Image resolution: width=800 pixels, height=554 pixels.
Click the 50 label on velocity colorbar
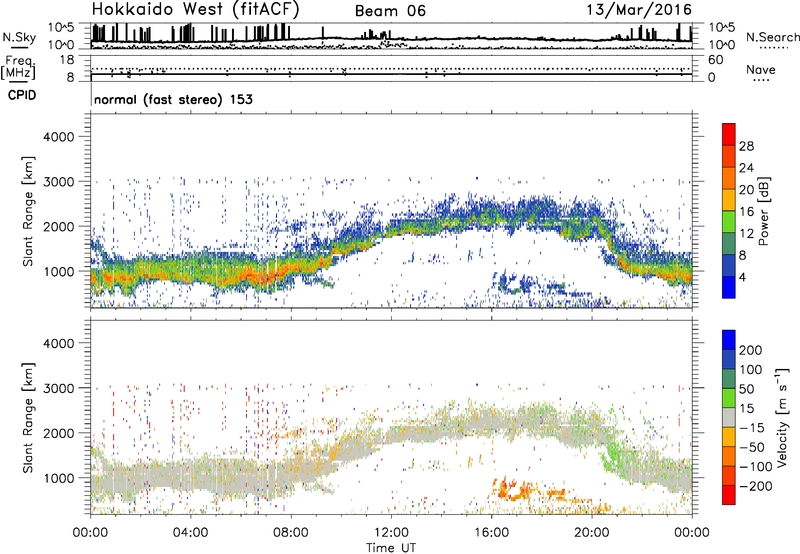coord(746,389)
